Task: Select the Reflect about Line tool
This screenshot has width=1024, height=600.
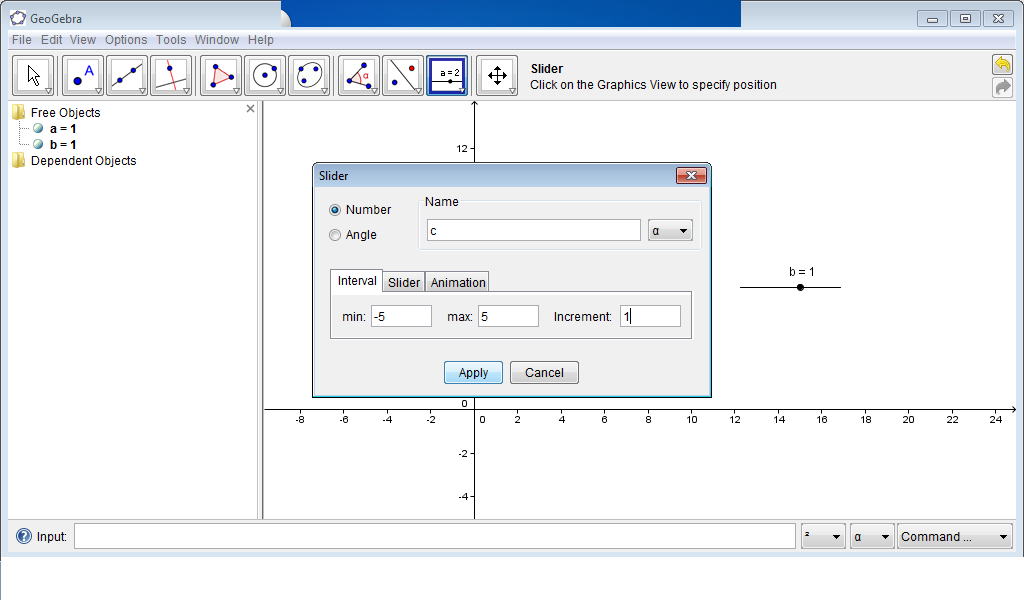Action: 403,76
